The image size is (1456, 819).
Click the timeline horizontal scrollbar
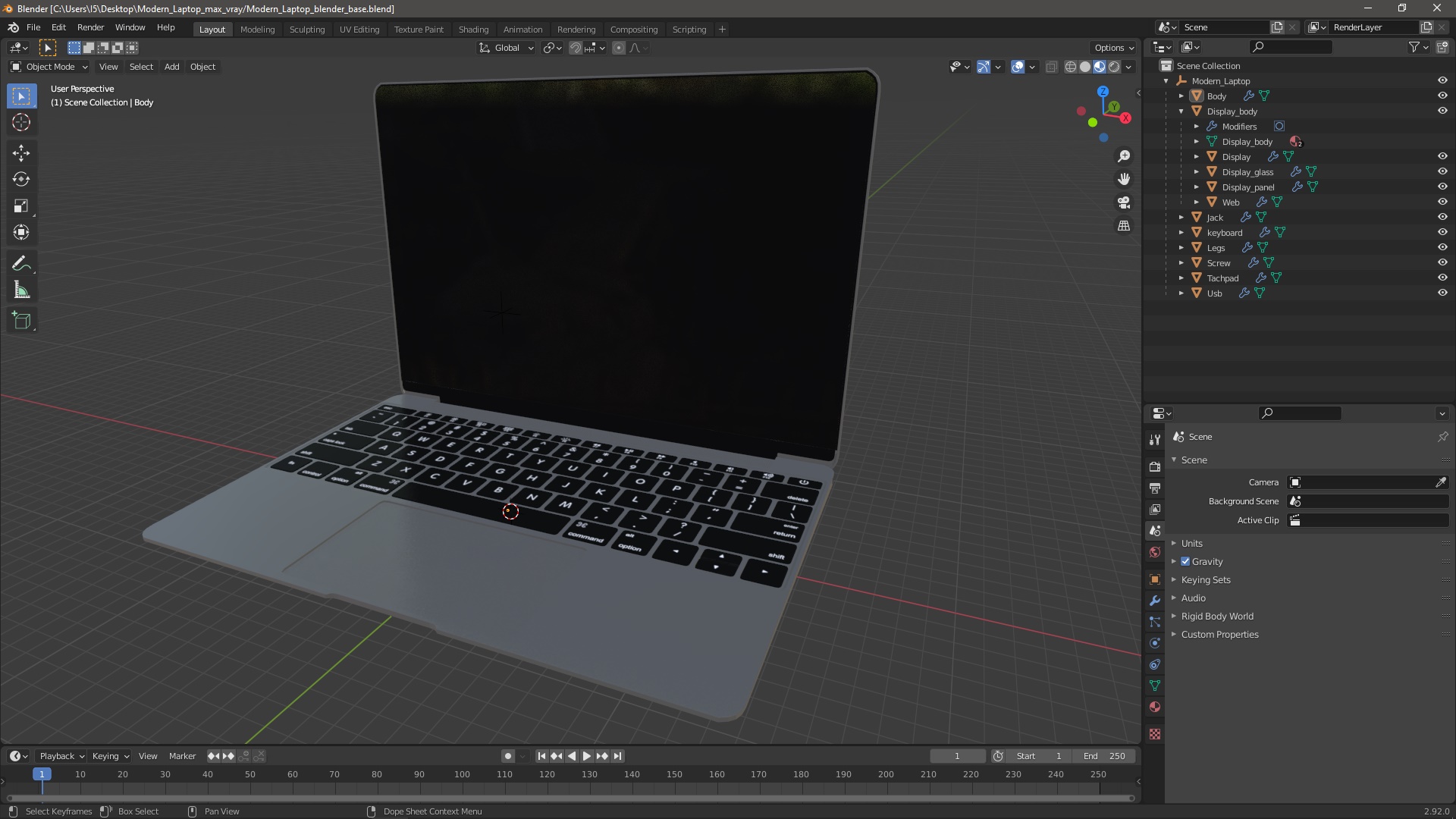pos(570,798)
